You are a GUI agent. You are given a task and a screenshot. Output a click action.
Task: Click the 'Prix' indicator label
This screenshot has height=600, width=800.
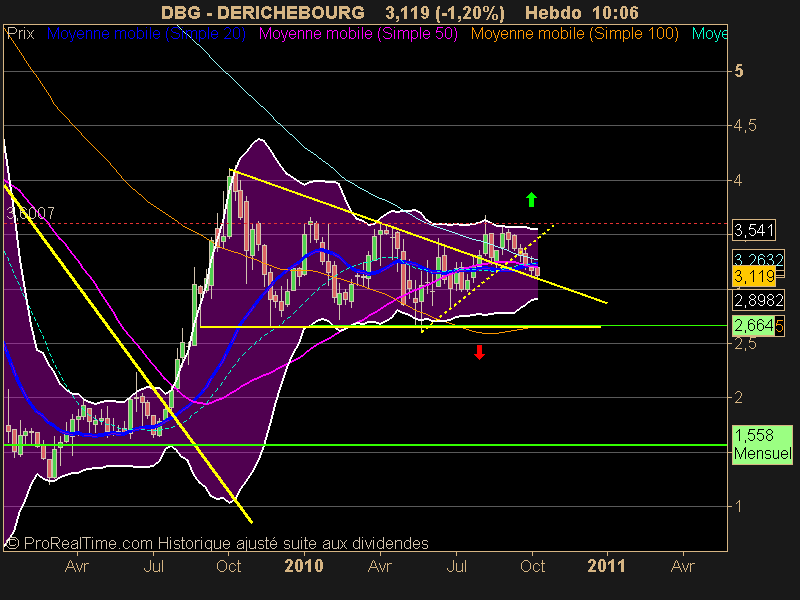[x=20, y=34]
